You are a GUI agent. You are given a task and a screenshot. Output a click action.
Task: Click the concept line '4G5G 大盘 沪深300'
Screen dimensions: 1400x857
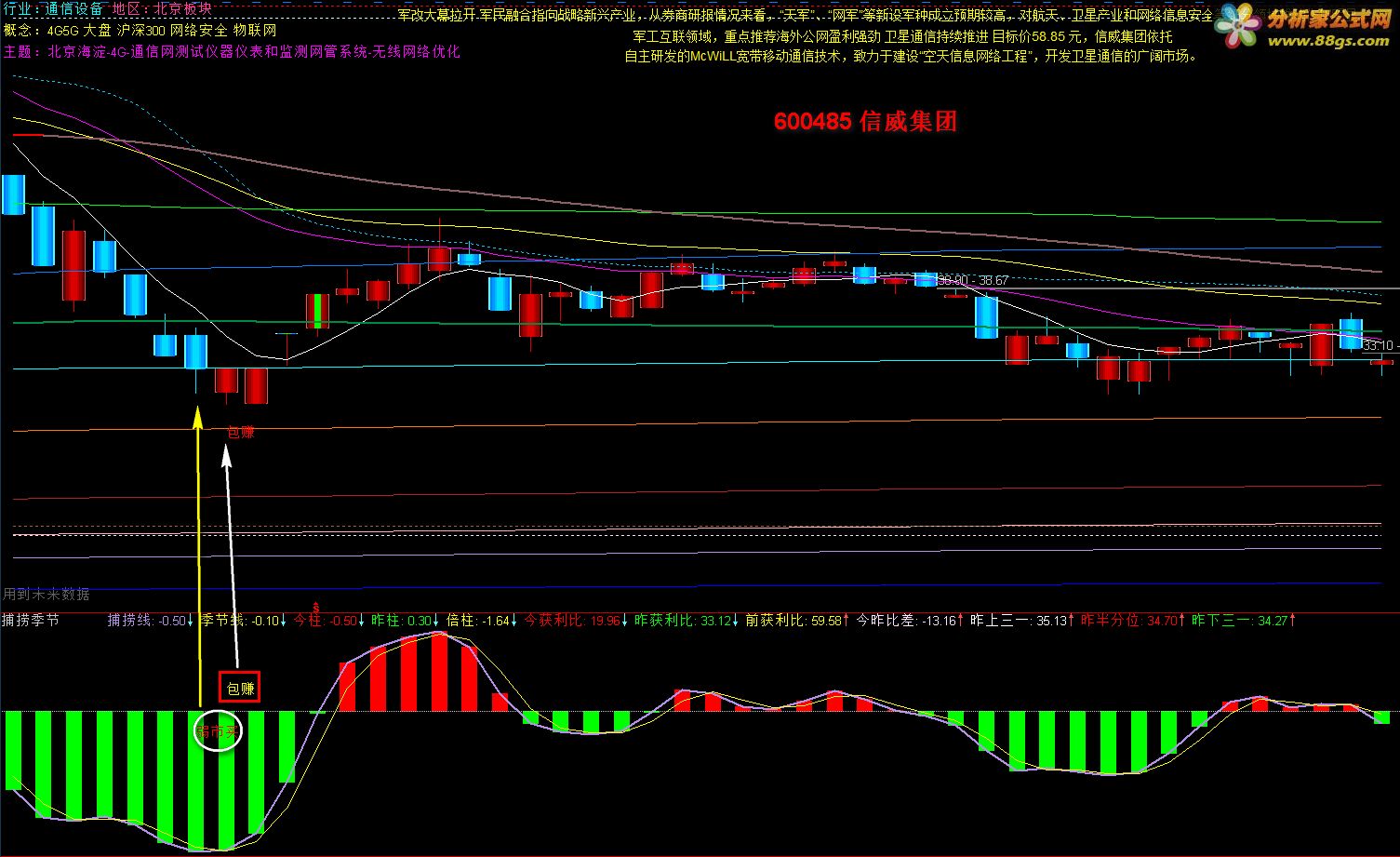tap(108, 31)
